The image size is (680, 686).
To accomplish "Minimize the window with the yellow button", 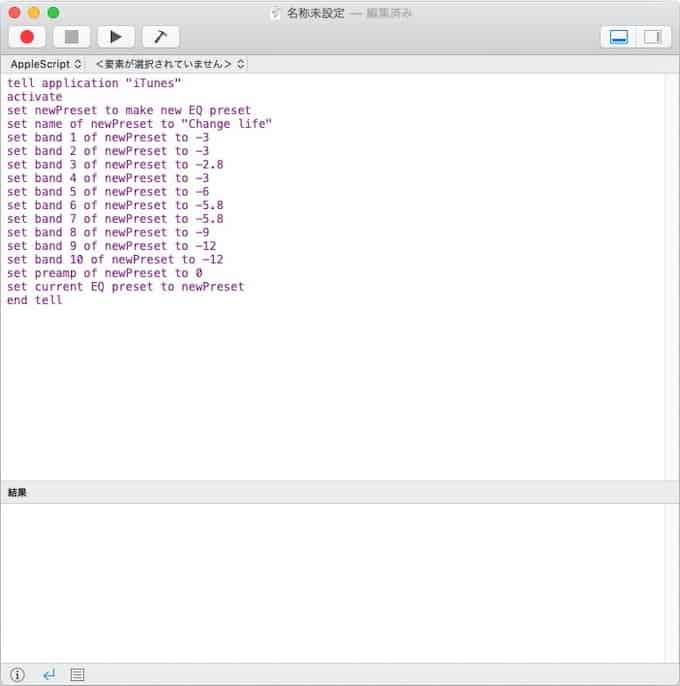I will tap(34, 13).
